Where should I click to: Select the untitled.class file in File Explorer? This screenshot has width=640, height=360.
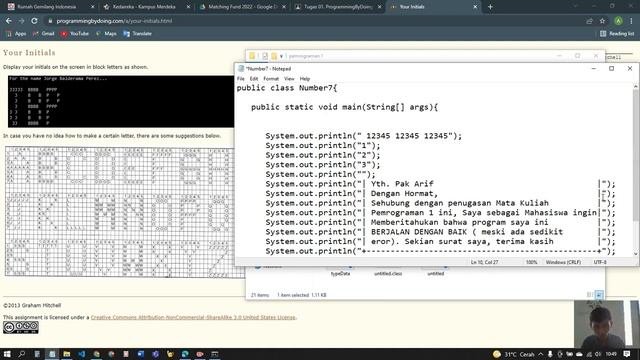388,271
